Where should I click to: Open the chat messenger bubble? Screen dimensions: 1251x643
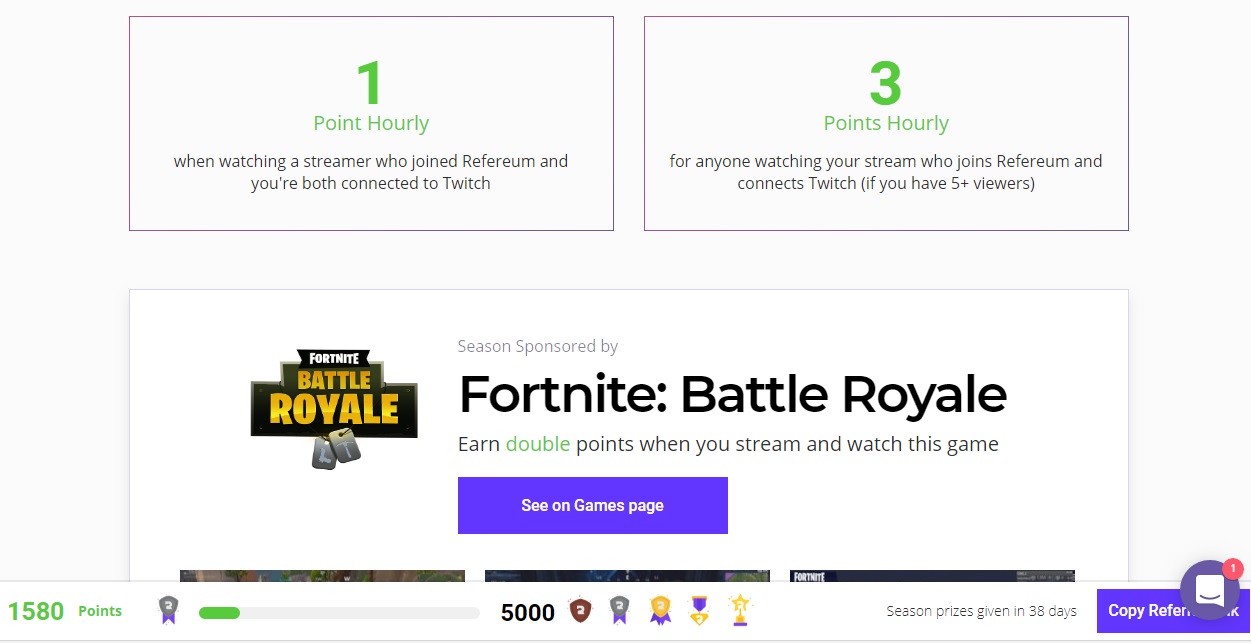tap(1209, 591)
